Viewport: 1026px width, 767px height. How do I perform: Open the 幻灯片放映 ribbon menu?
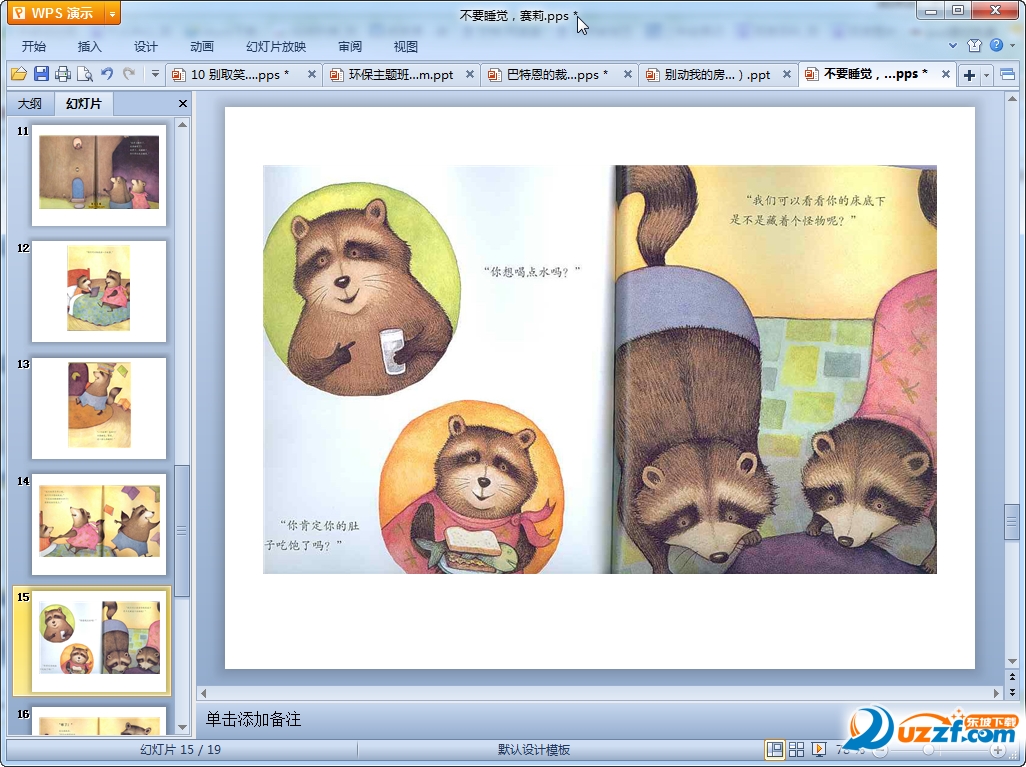(x=276, y=46)
